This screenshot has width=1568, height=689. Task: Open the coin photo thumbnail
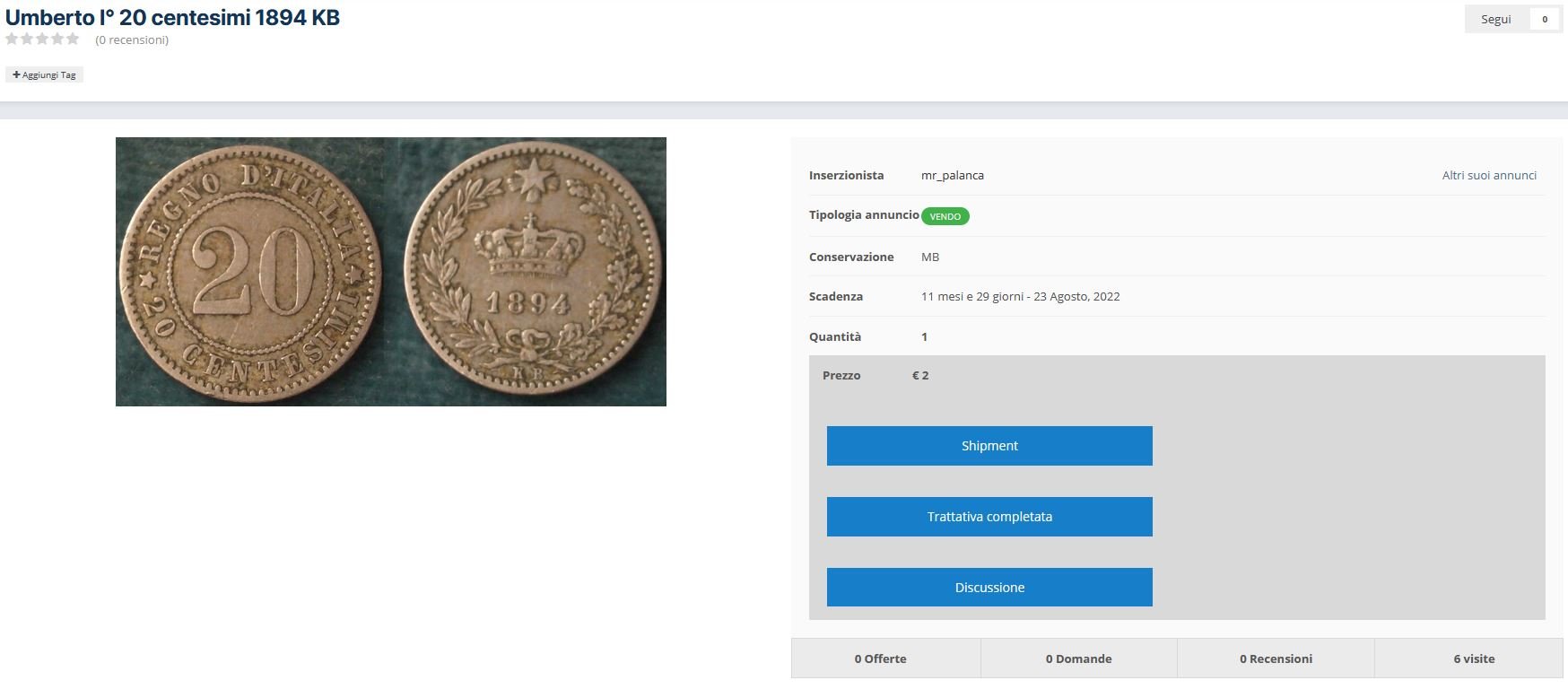(390, 271)
